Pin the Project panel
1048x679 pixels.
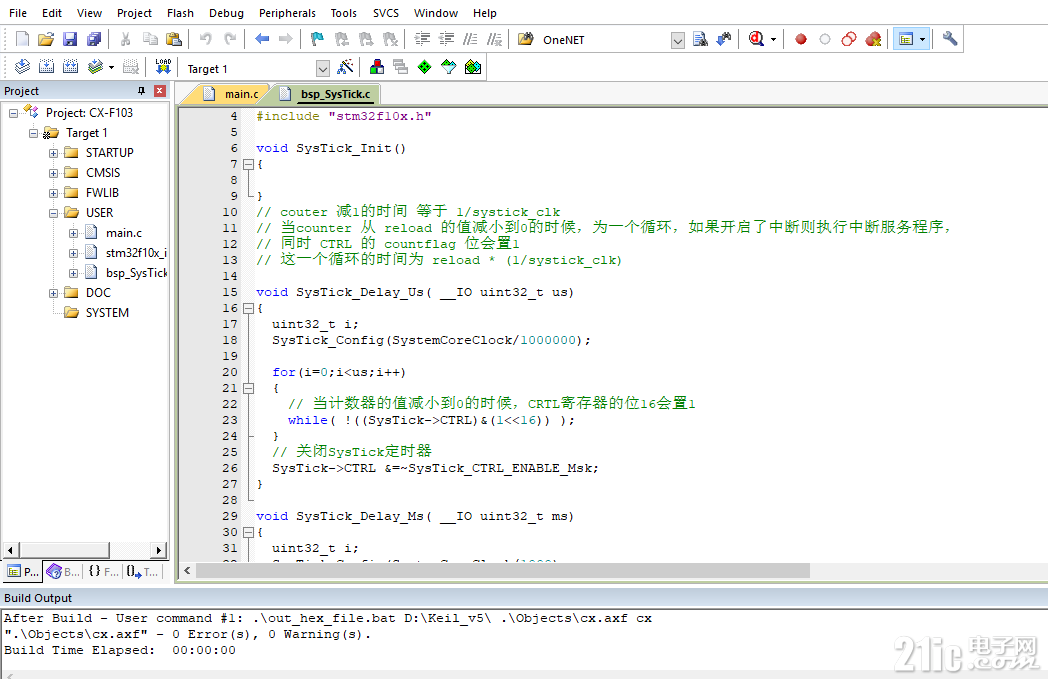pyautogui.click(x=141, y=91)
